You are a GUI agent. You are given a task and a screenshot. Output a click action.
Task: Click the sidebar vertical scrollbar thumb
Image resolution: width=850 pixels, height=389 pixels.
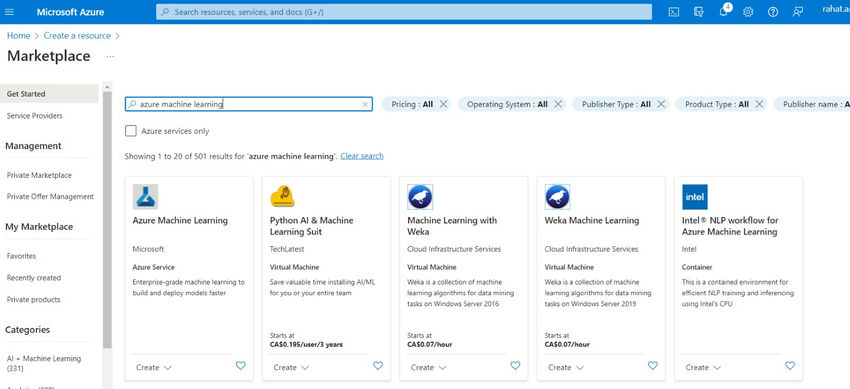[x=107, y=219]
